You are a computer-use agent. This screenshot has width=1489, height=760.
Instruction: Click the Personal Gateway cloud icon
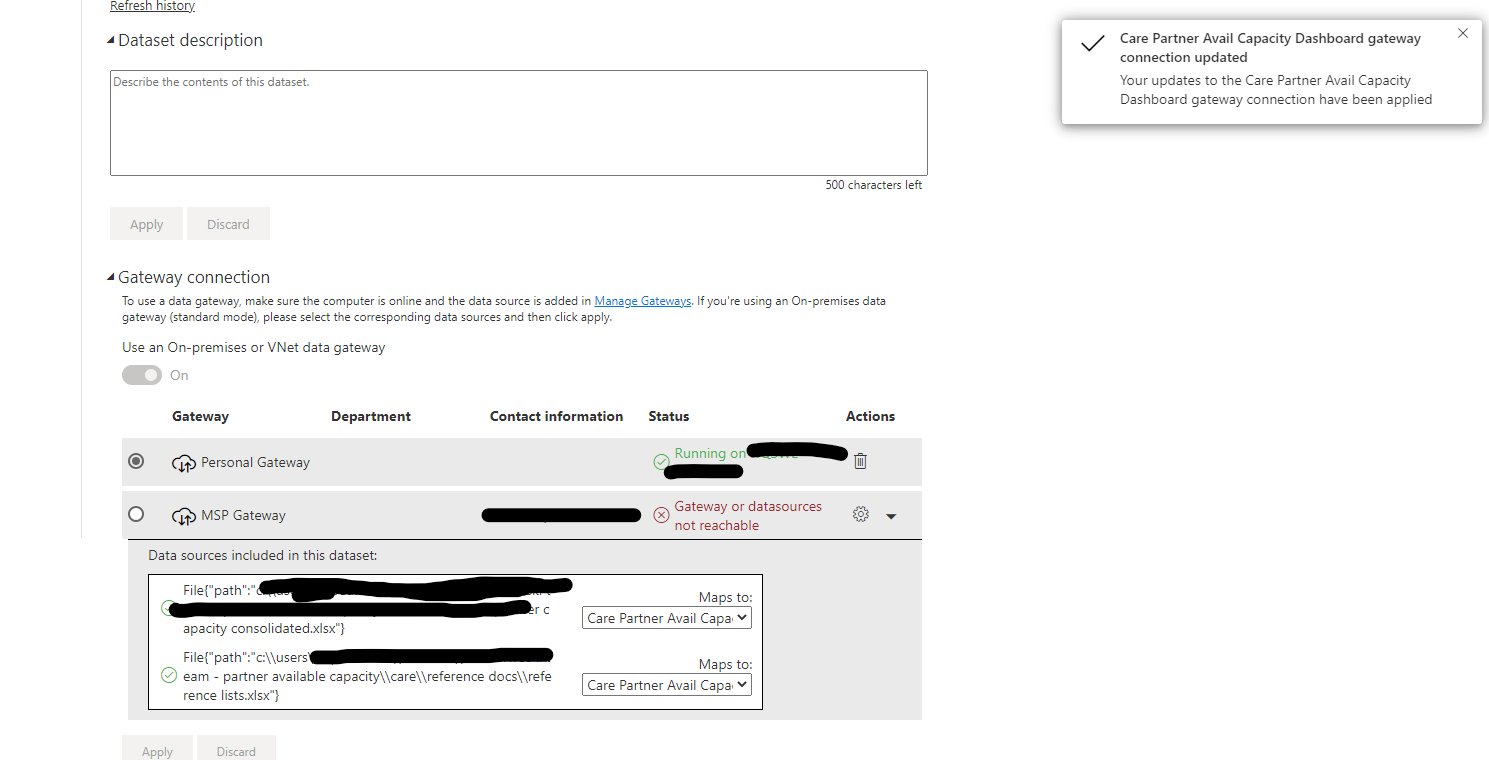(183, 462)
